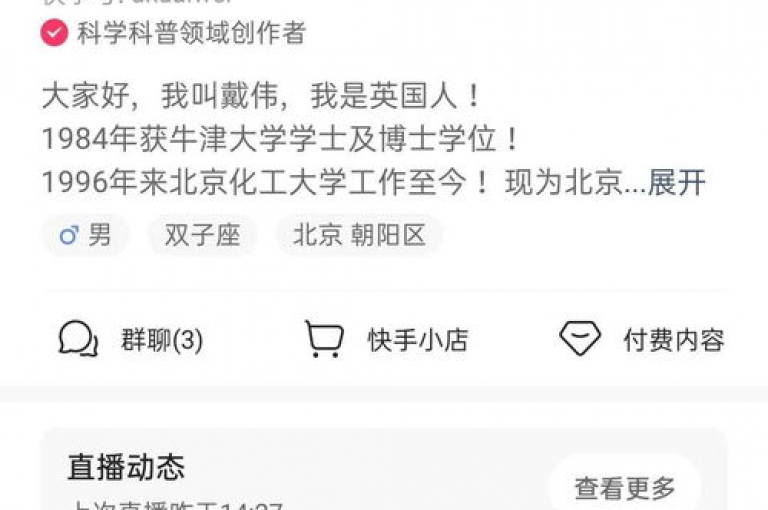Open the shopping cart icon

[x=324, y=339]
